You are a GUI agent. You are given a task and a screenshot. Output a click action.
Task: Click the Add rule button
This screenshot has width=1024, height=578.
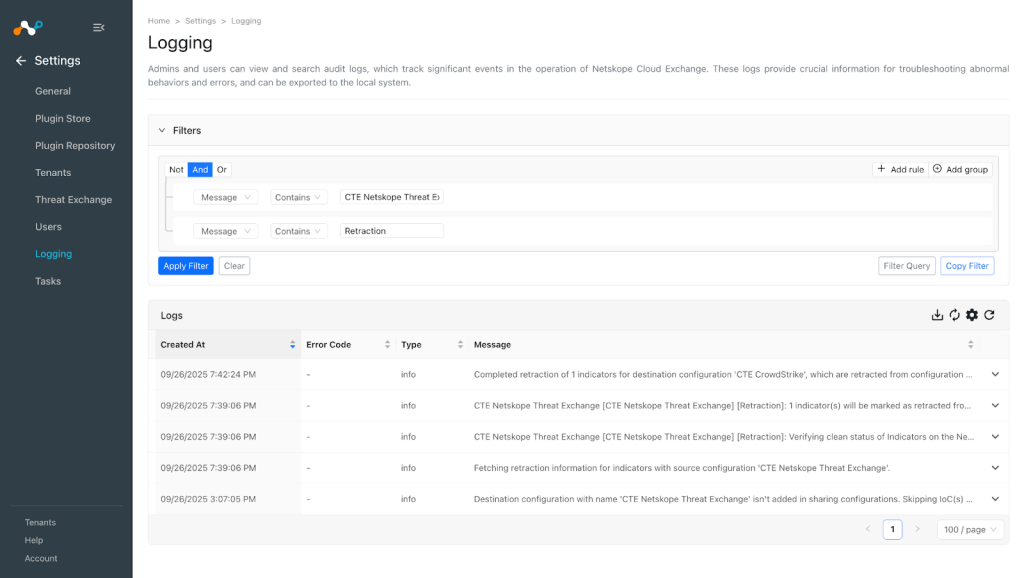900,169
